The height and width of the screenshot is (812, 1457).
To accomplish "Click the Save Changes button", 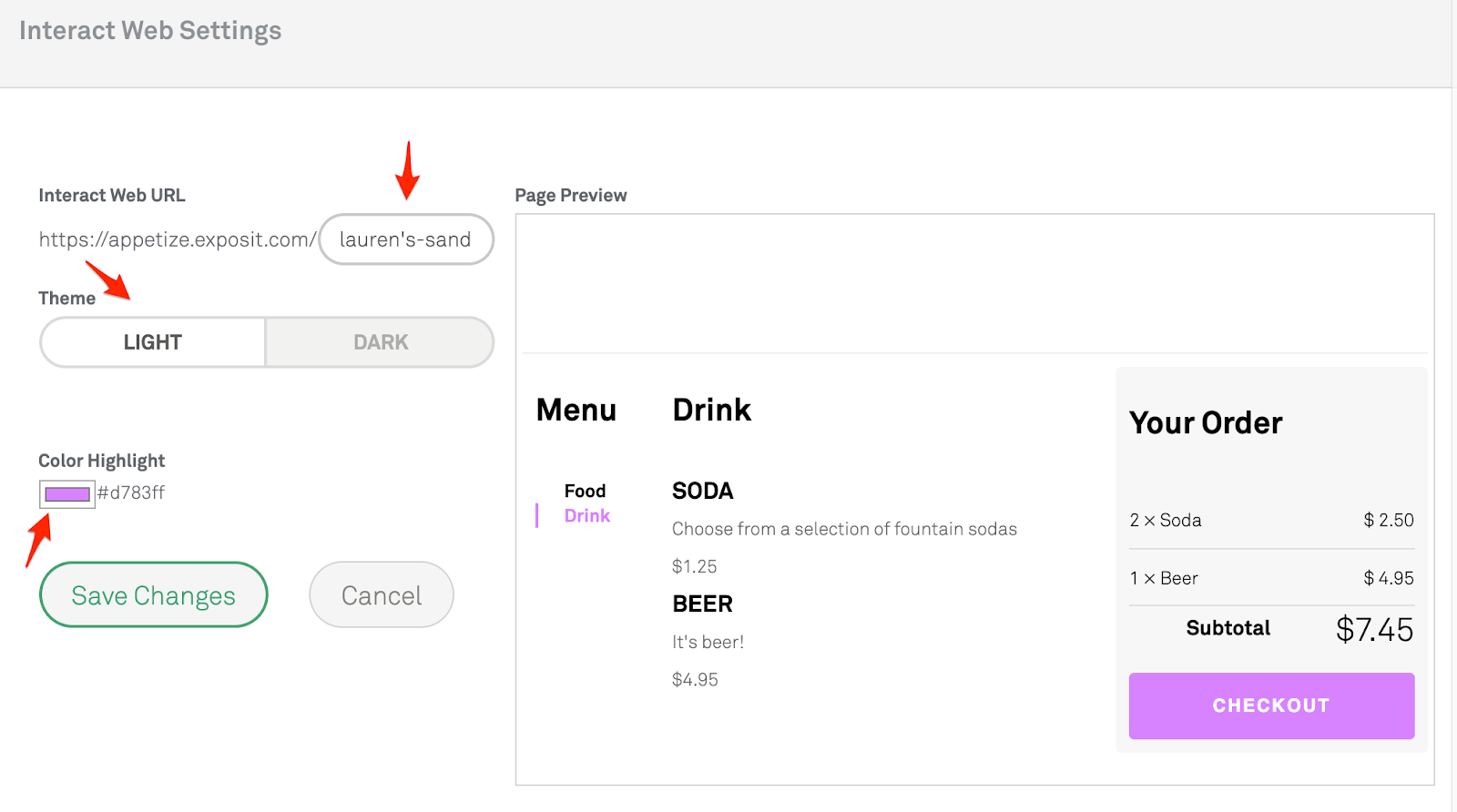I will [x=153, y=595].
